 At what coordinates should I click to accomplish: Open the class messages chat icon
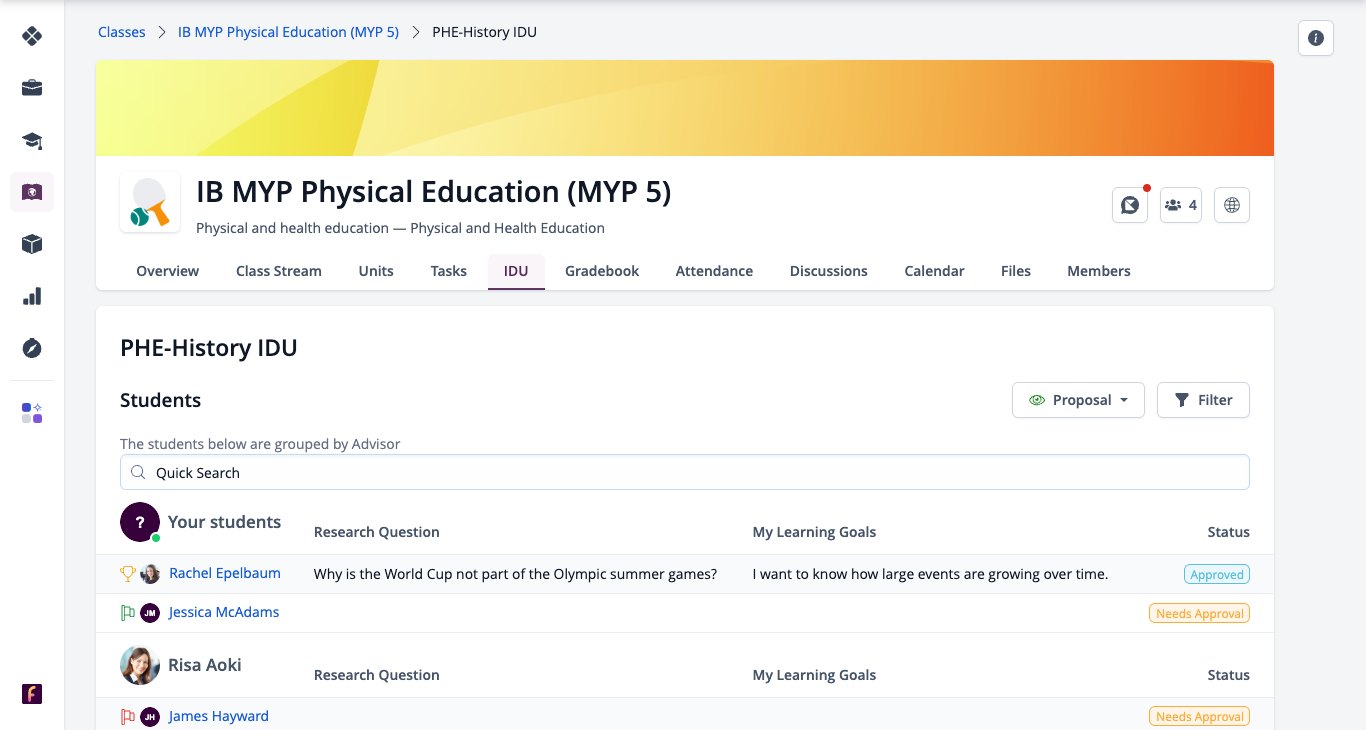click(1130, 205)
